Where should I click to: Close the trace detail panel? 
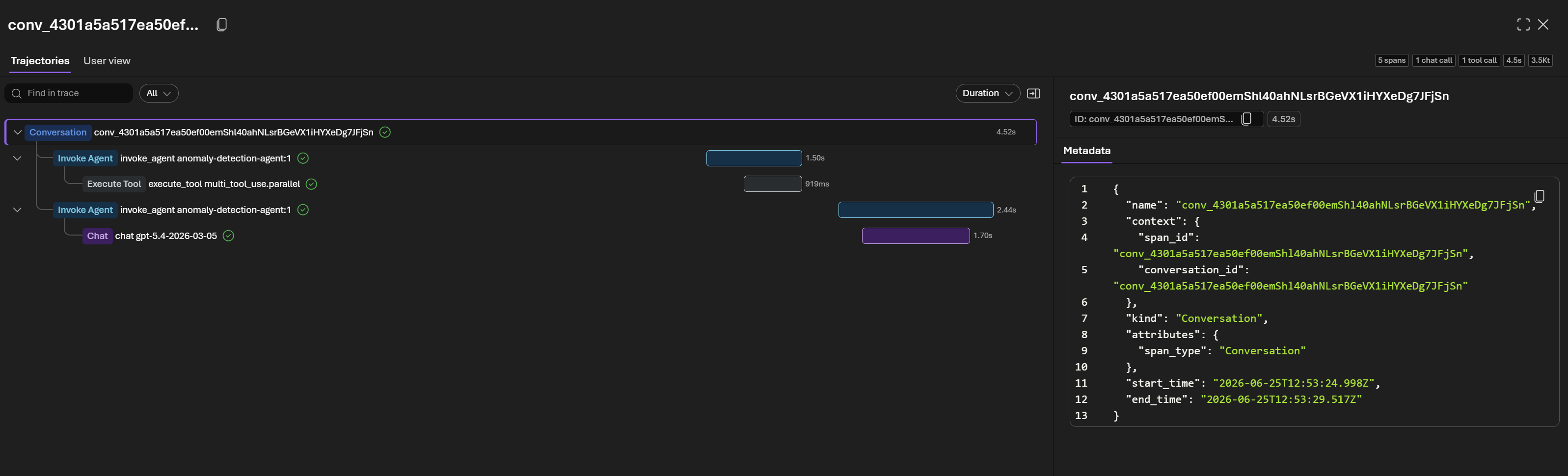1543,25
